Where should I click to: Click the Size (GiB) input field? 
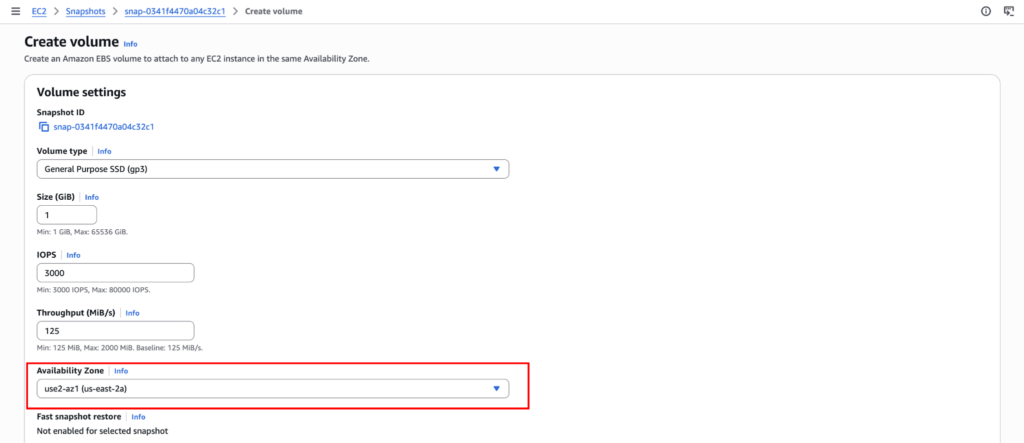(67, 215)
